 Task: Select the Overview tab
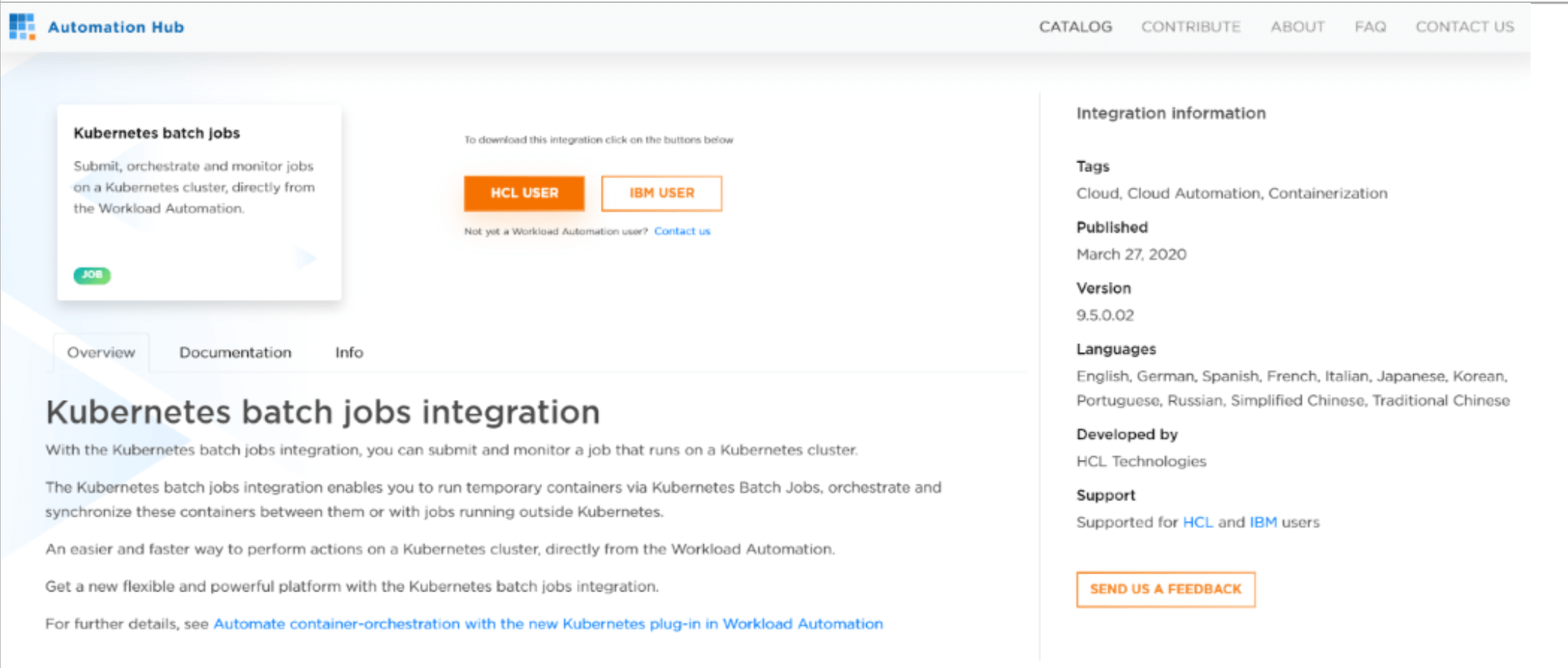tap(101, 352)
